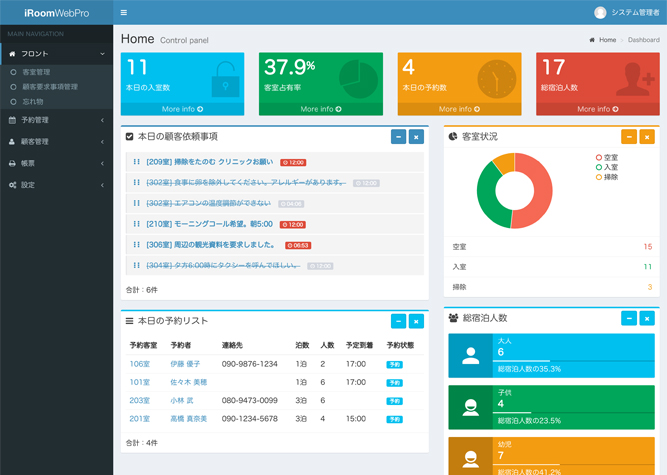Open More info on 本日の予約数 card

click(459, 109)
